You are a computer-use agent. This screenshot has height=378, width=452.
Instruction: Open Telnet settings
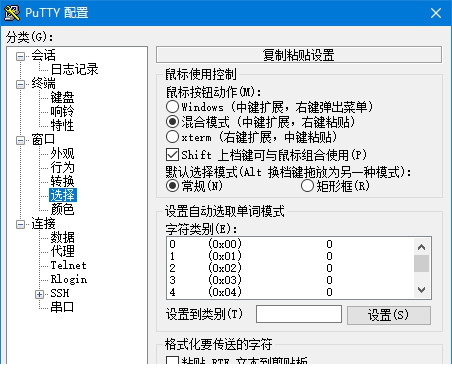[68, 265]
